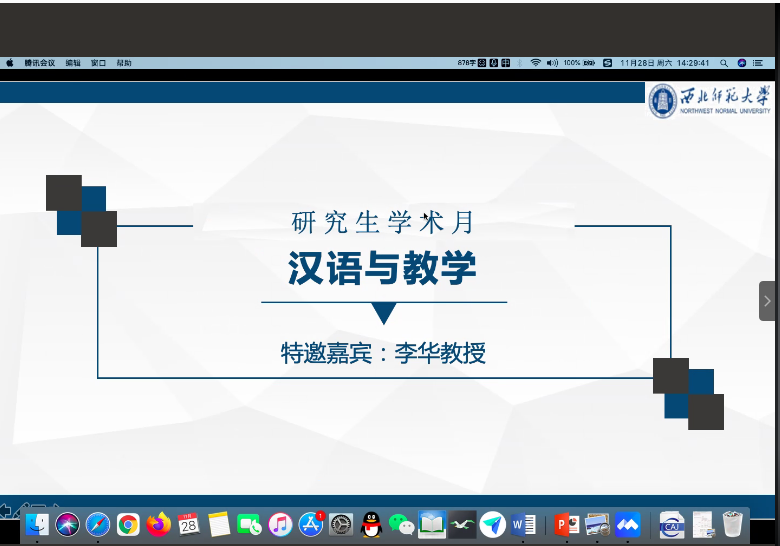780x546 pixels.
Task: Open the Trash in the dock
Action: point(733,523)
